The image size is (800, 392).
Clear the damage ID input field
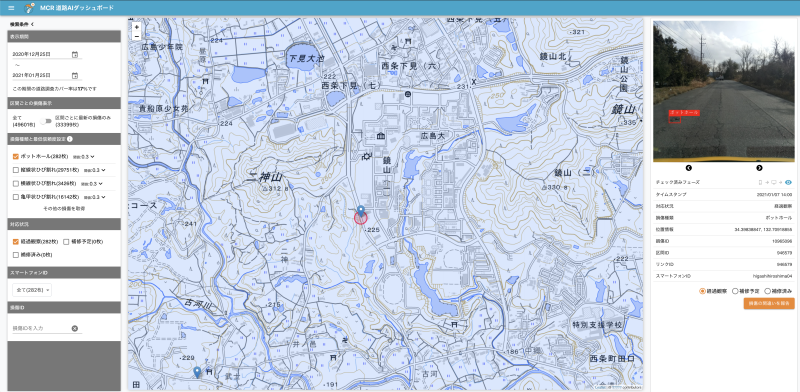(x=74, y=328)
